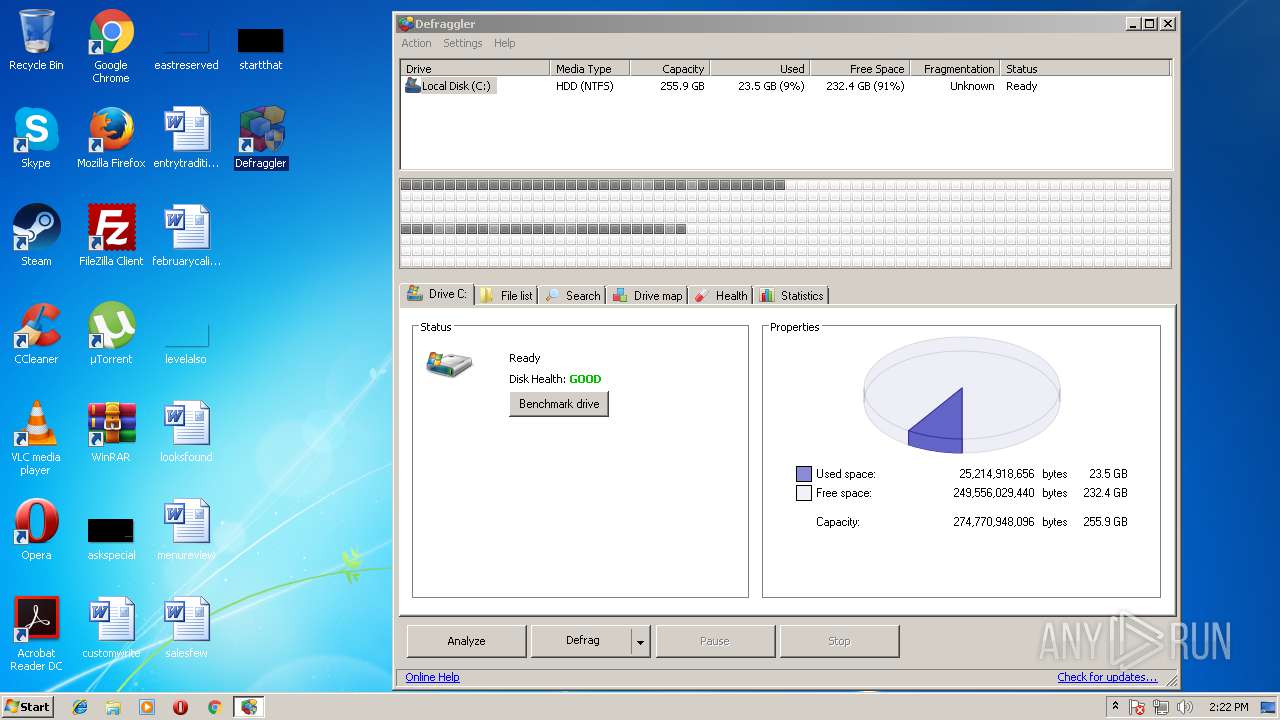Screen dimensions: 1280x720
Task: Select the levelalso desktop icon
Action: click(x=186, y=342)
